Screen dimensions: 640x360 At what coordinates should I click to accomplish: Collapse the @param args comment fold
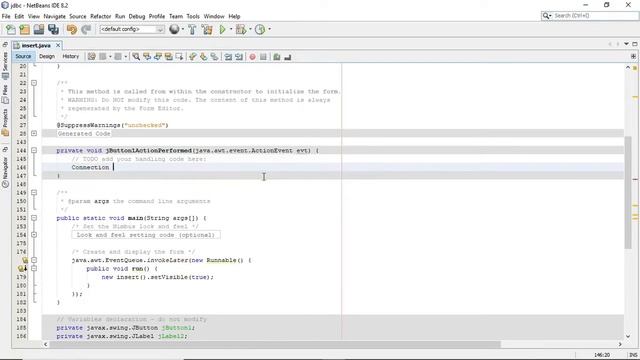pyautogui.click(x=34, y=193)
